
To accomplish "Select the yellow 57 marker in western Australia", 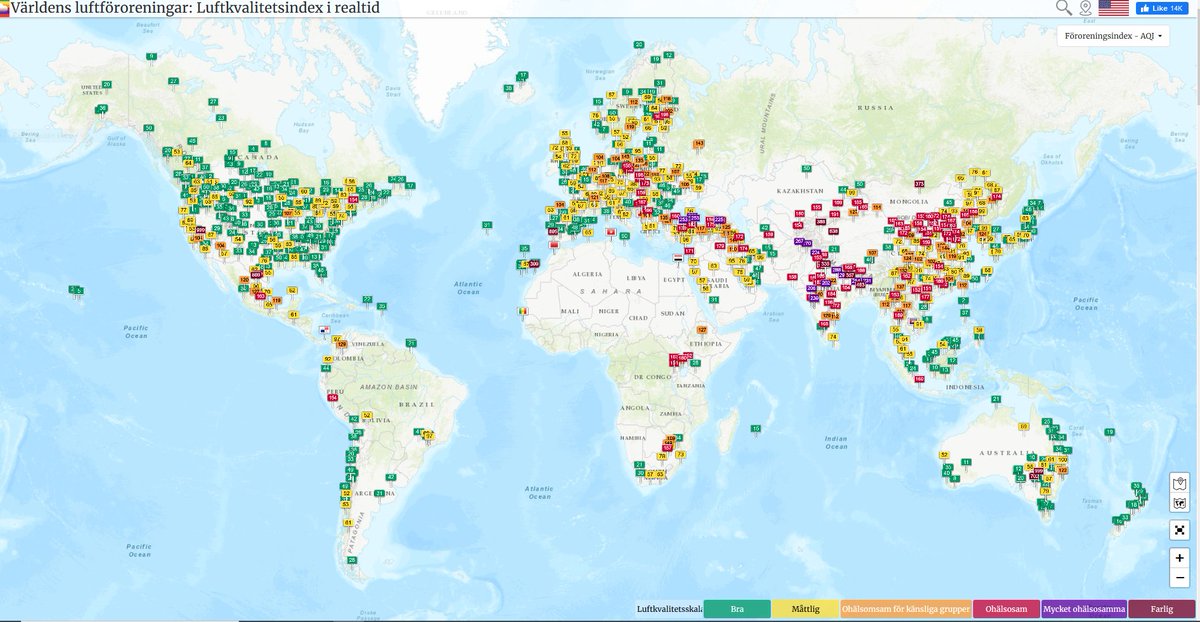I will click(945, 456).
